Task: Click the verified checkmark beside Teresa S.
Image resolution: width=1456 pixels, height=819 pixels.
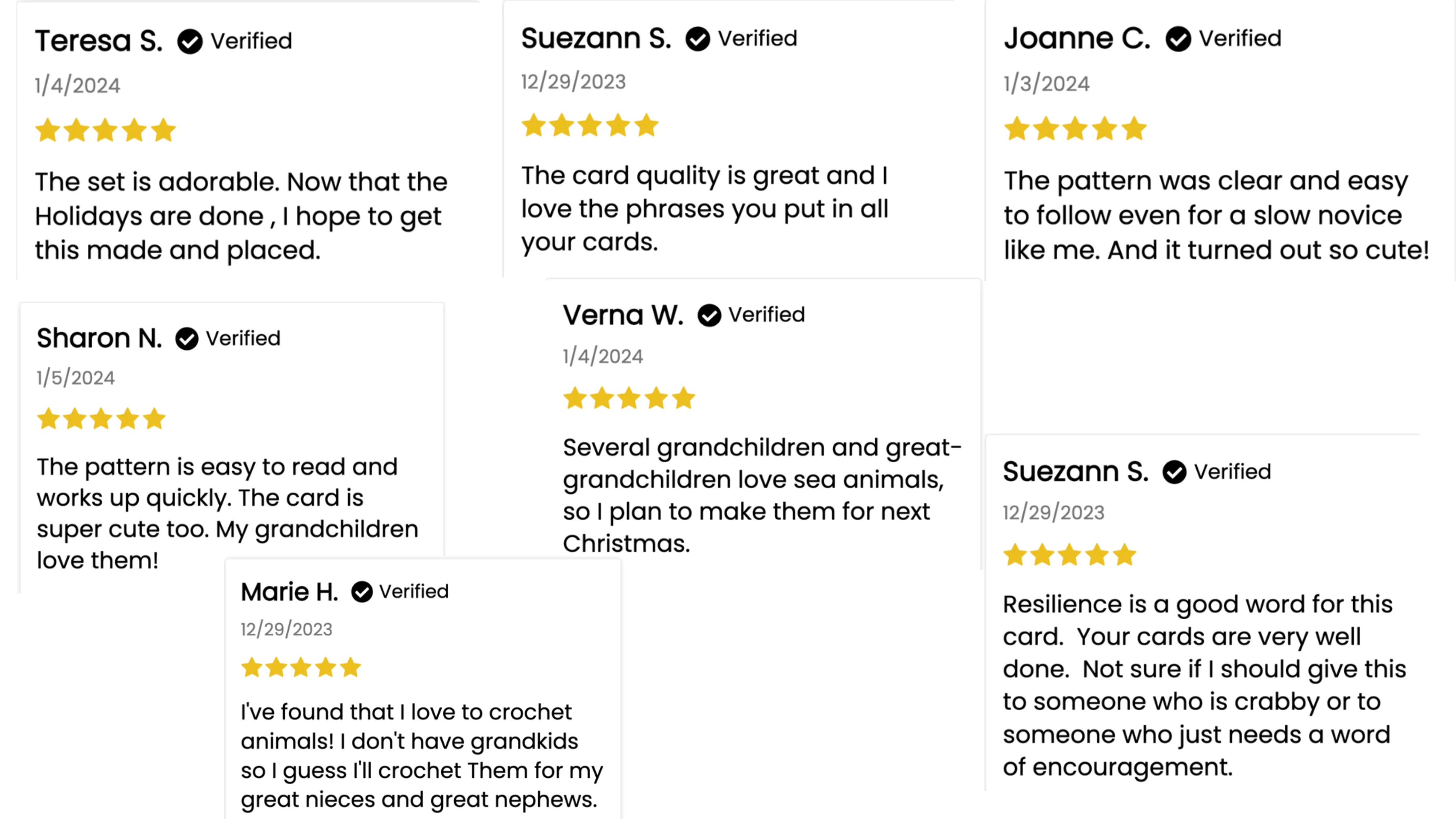Action: coord(190,42)
